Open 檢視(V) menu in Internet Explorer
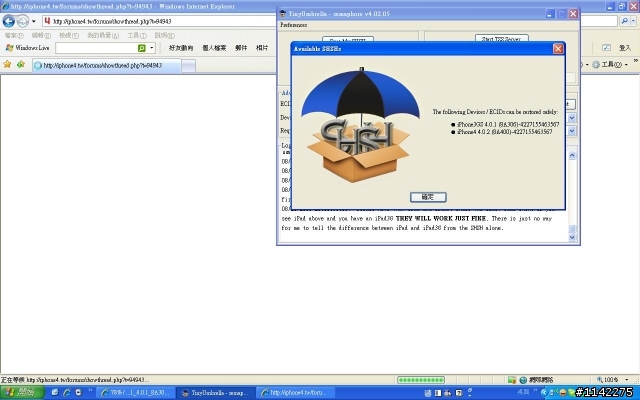Image resolution: width=640 pixels, height=400 pixels. (69, 36)
